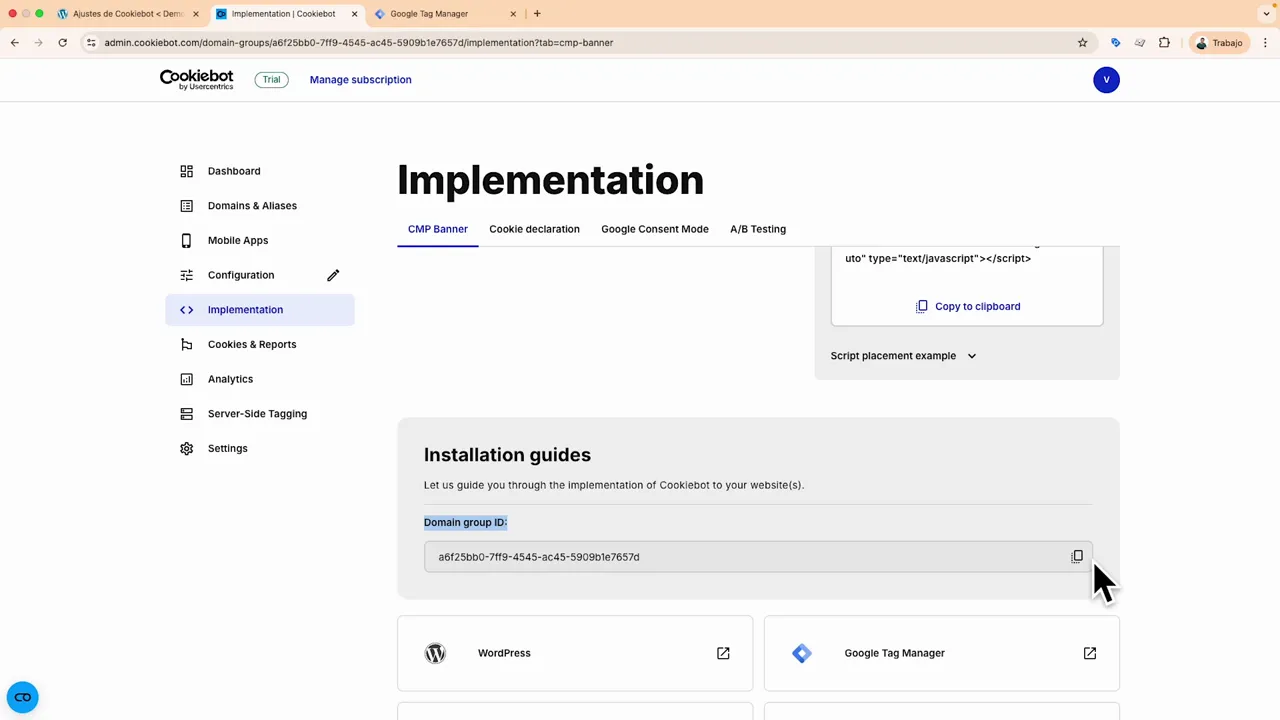Click Copy to clipboard button
The image size is (1280, 720).
coord(968,307)
